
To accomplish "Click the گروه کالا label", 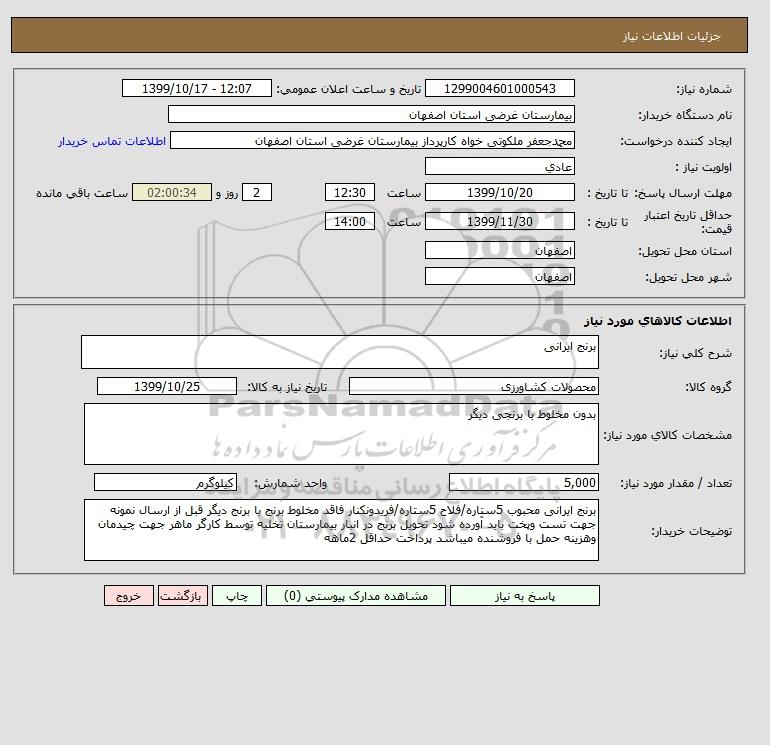I will tap(709, 387).
